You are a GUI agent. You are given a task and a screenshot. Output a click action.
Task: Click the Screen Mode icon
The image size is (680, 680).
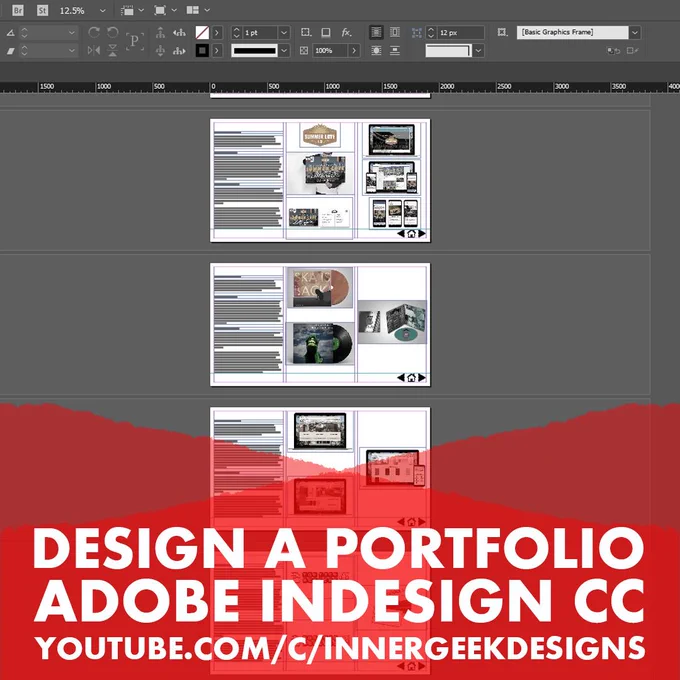(160, 10)
